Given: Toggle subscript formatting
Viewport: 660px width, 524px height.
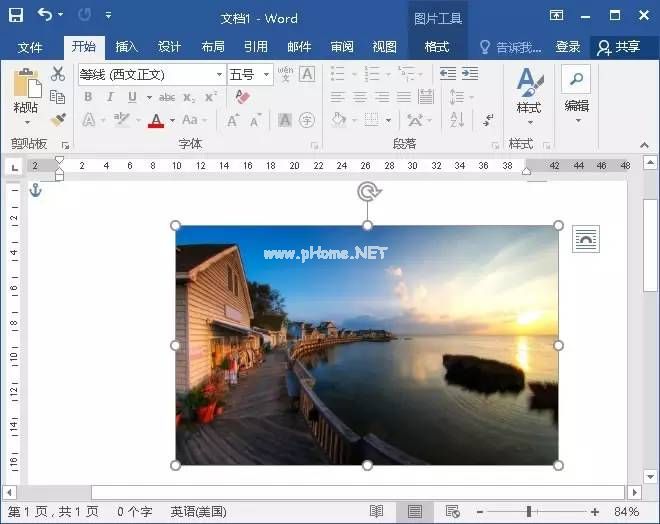Looking at the screenshot, I should 189,97.
